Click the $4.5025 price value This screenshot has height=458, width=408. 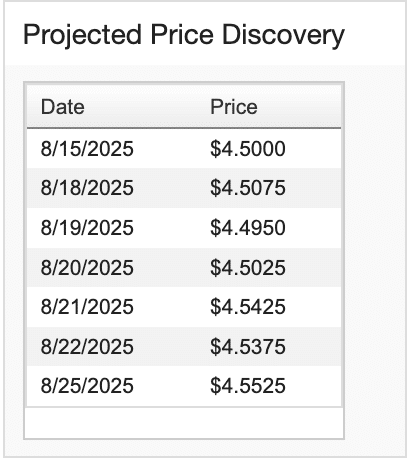pos(248,268)
